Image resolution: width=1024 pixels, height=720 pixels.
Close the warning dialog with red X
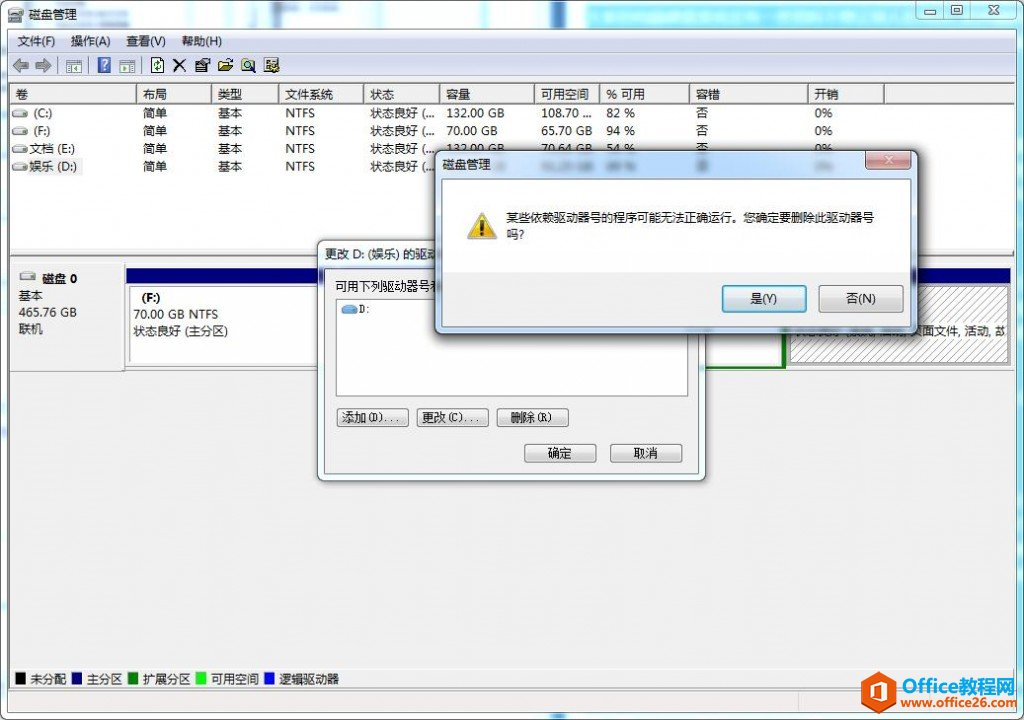click(888, 160)
